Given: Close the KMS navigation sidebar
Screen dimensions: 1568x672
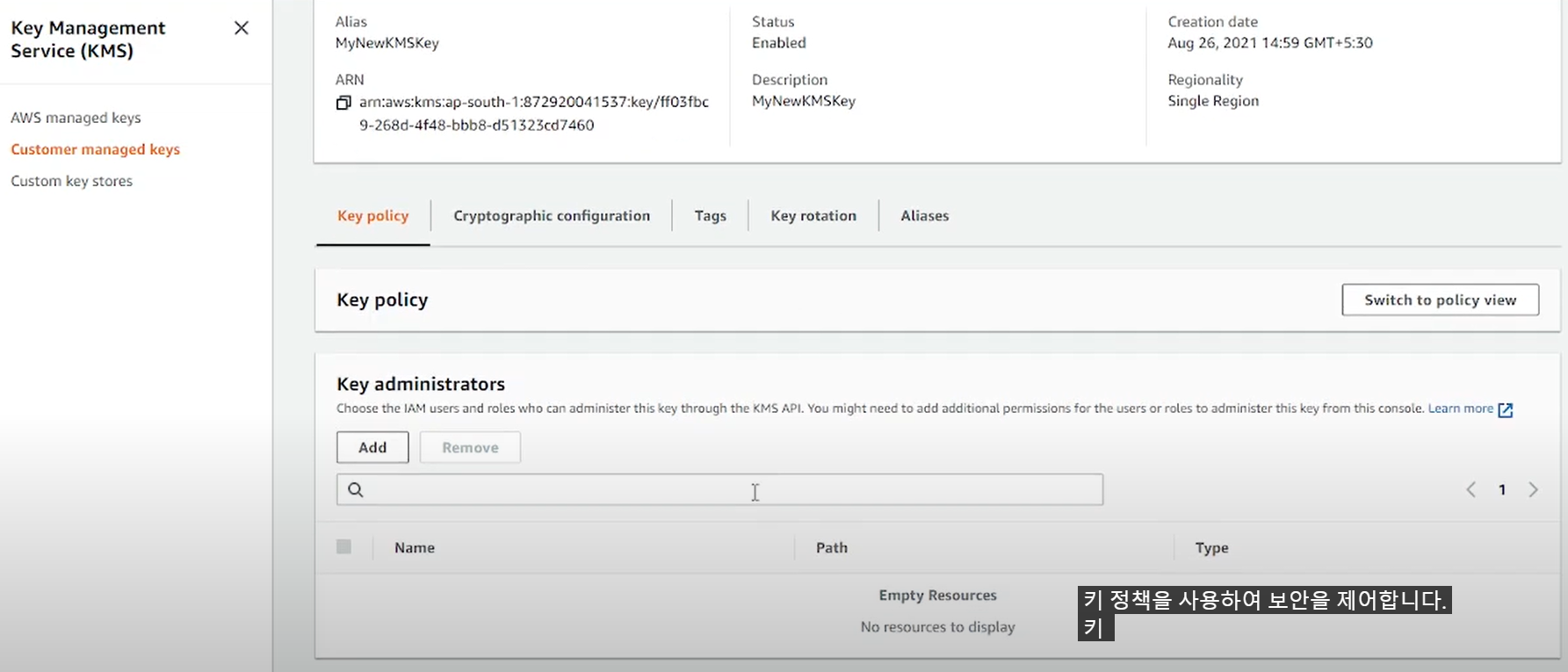Looking at the screenshot, I should [242, 28].
